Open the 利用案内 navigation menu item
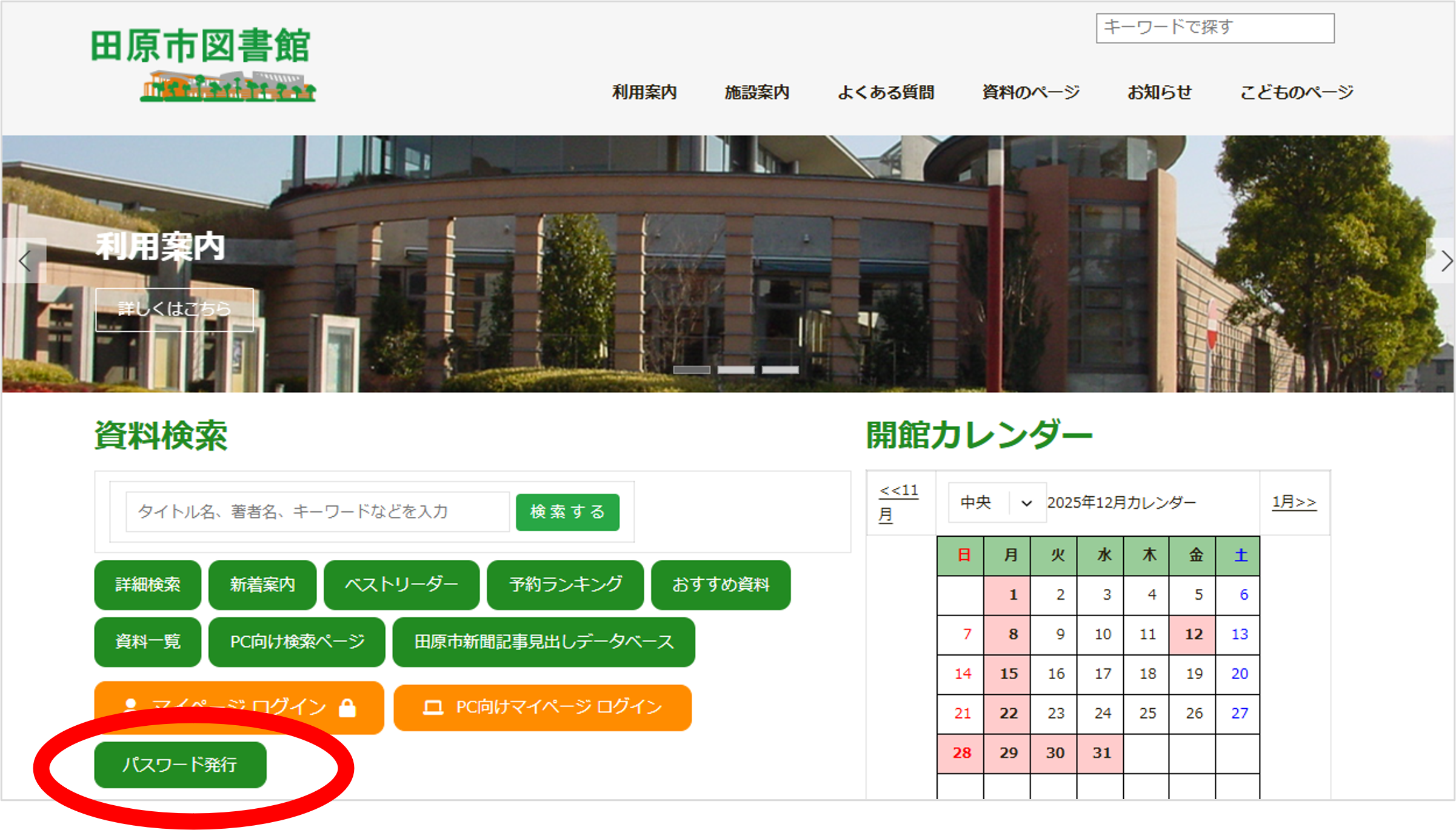 coord(644,93)
